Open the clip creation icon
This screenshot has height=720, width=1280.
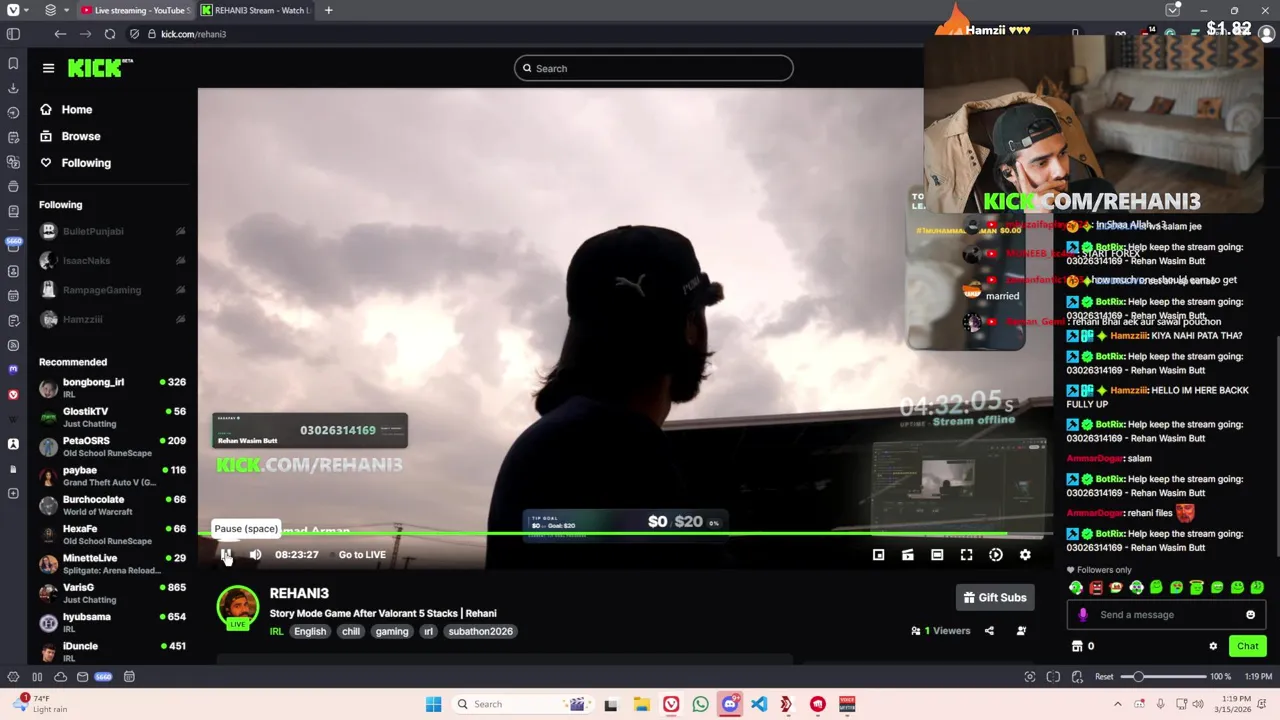[908, 555]
